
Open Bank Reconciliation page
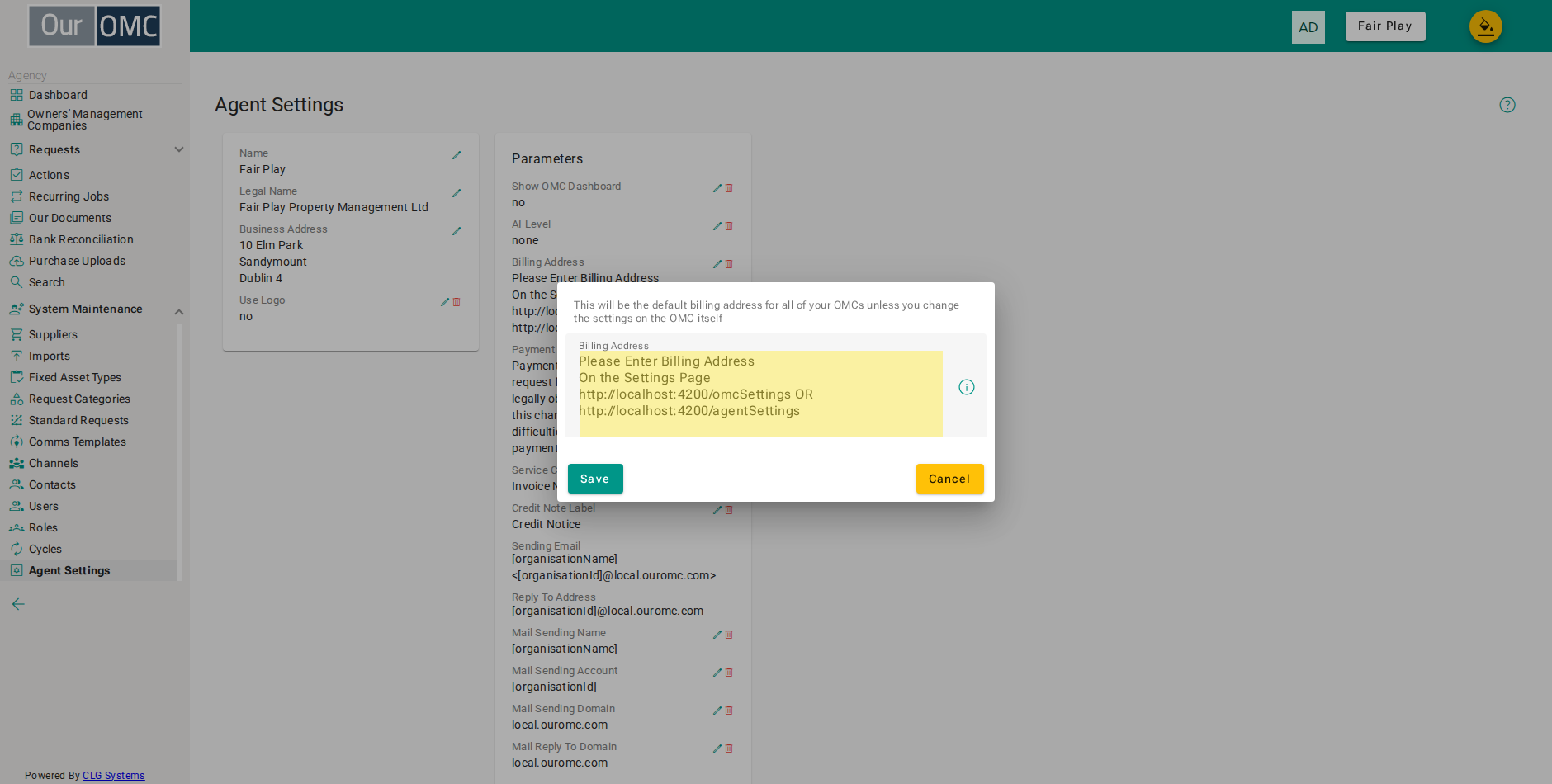(x=81, y=239)
